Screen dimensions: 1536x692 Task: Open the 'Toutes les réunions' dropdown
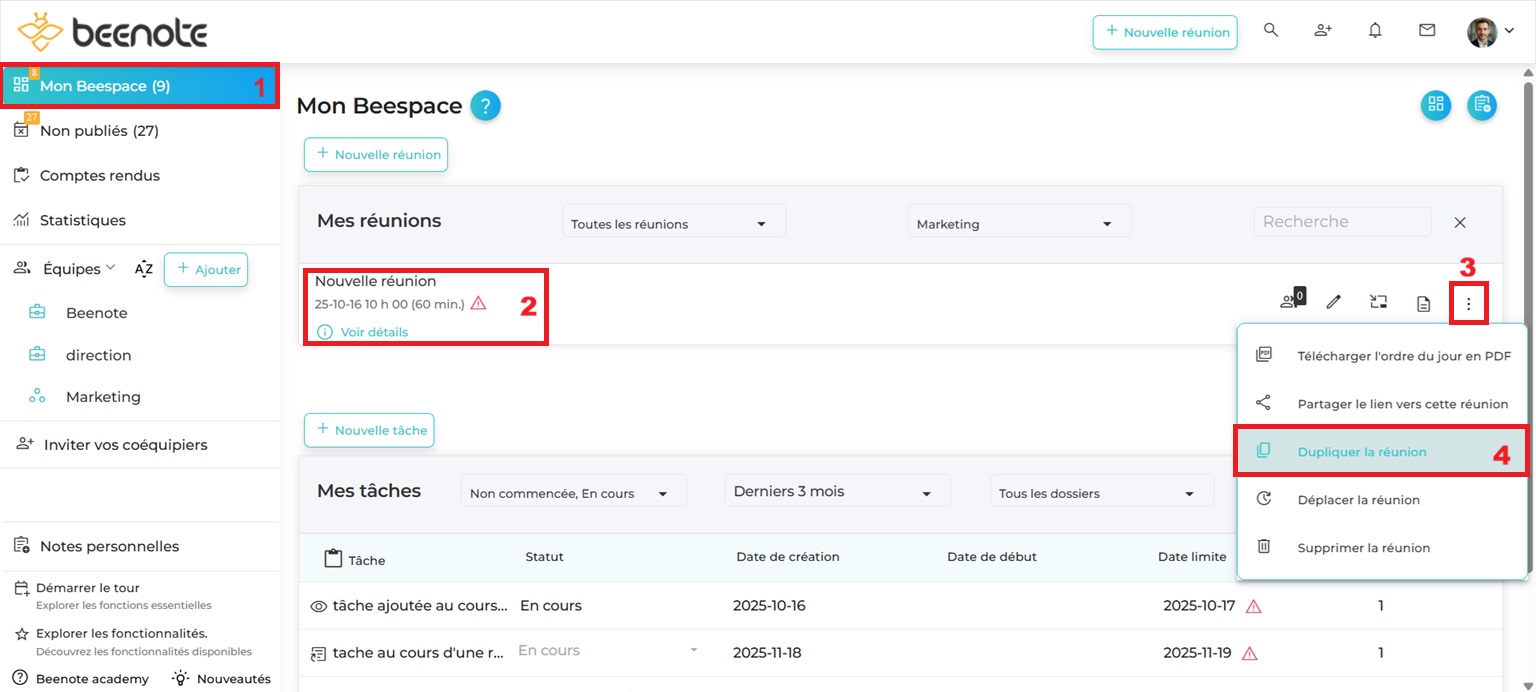[x=673, y=223]
